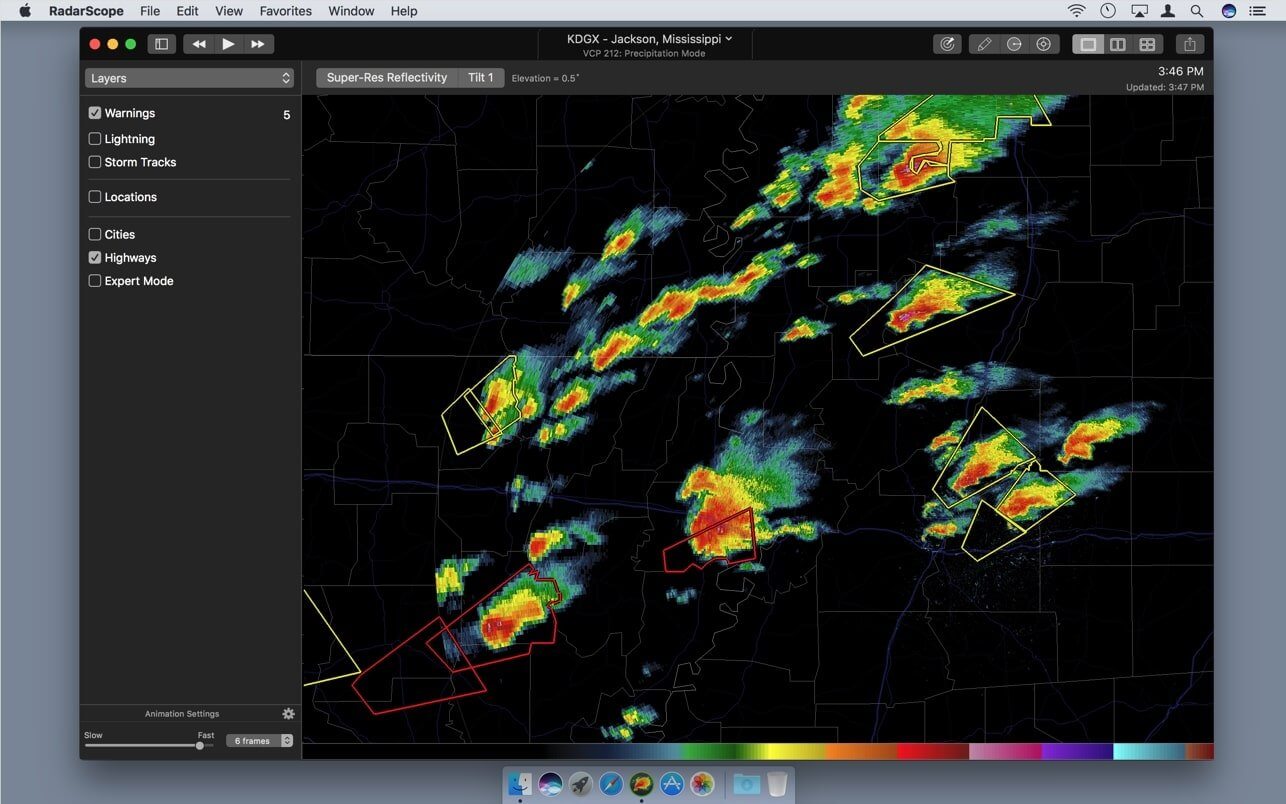Change the frames count stepper

[286, 740]
